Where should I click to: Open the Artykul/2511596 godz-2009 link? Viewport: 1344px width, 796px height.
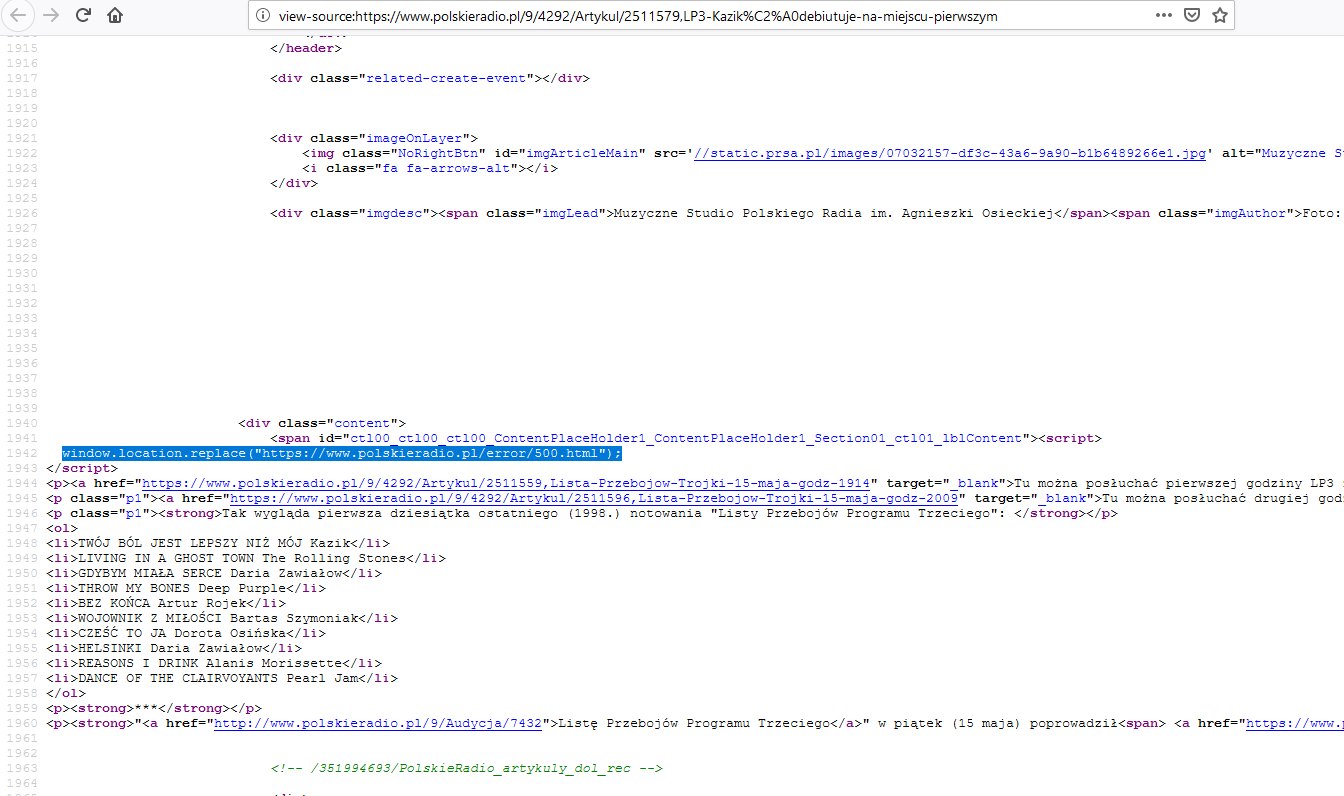pos(597,498)
